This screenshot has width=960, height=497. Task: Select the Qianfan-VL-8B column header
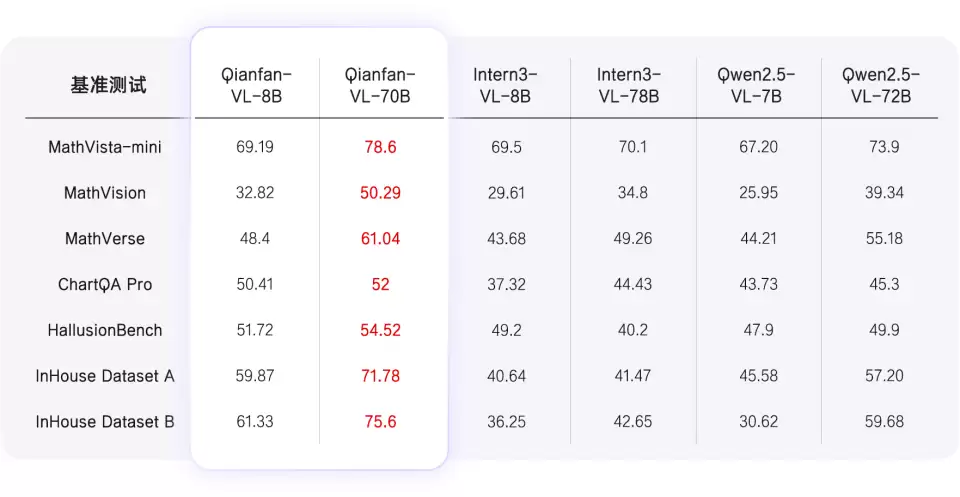(255, 85)
